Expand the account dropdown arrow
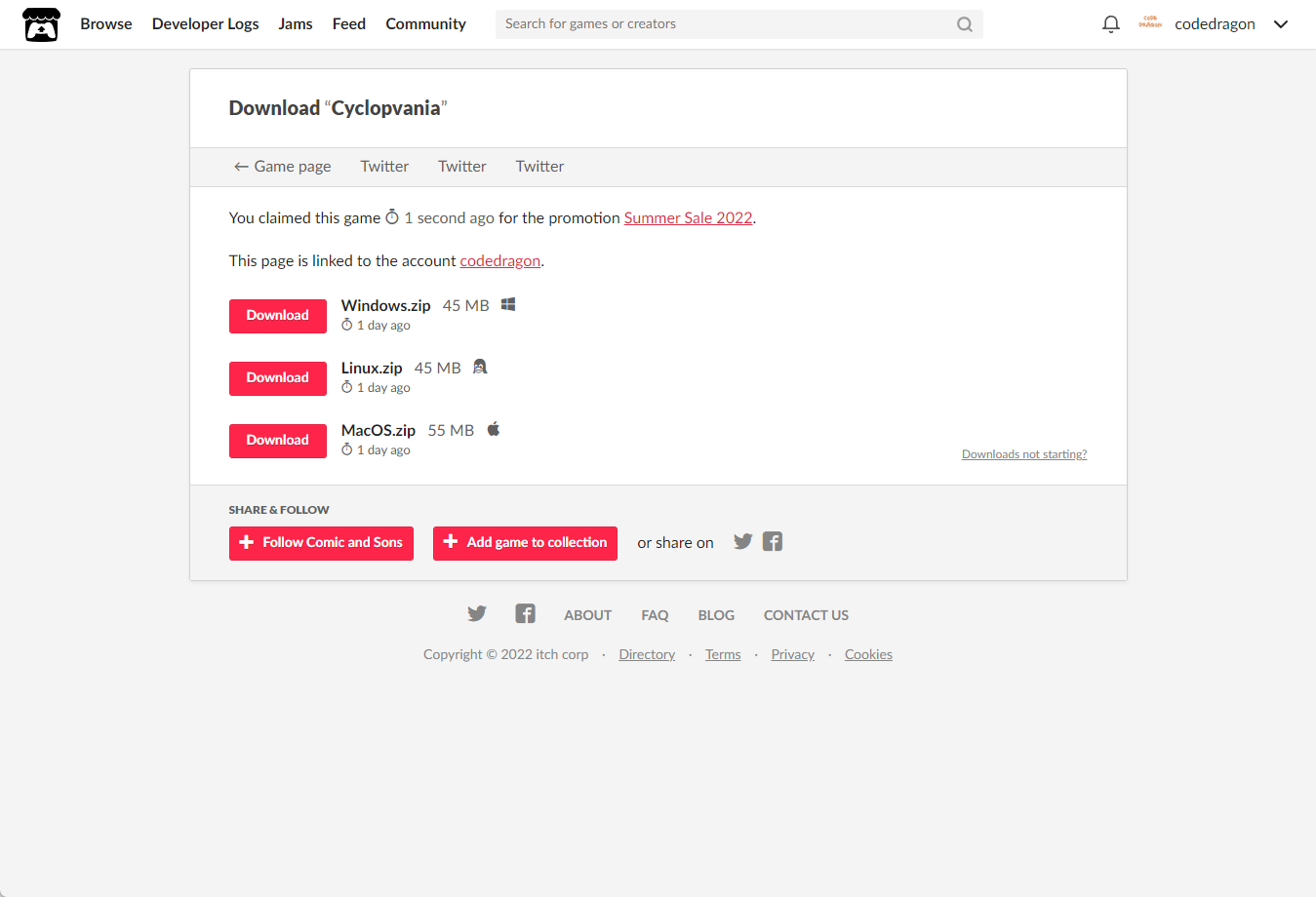Image resolution: width=1316 pixels, height=897 pixels. (x=1281, y=24)
